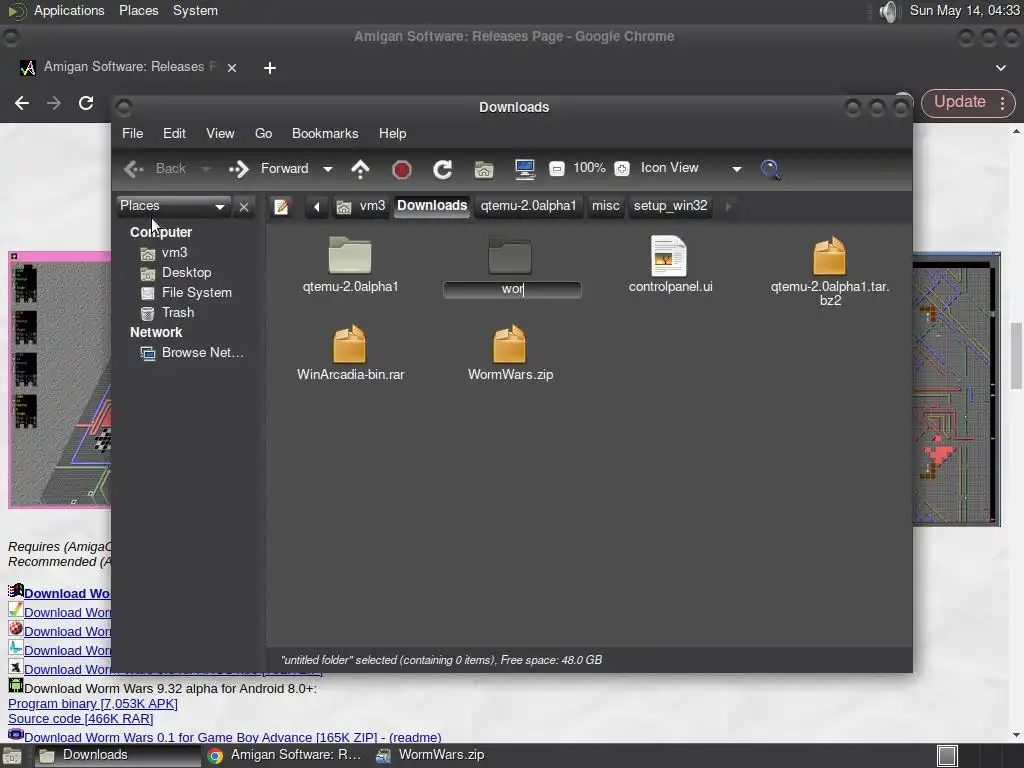Select WinArcadia-bin.rar archive icon
The height and width of the screenshot is (768, 1024).
click(349, 344)
